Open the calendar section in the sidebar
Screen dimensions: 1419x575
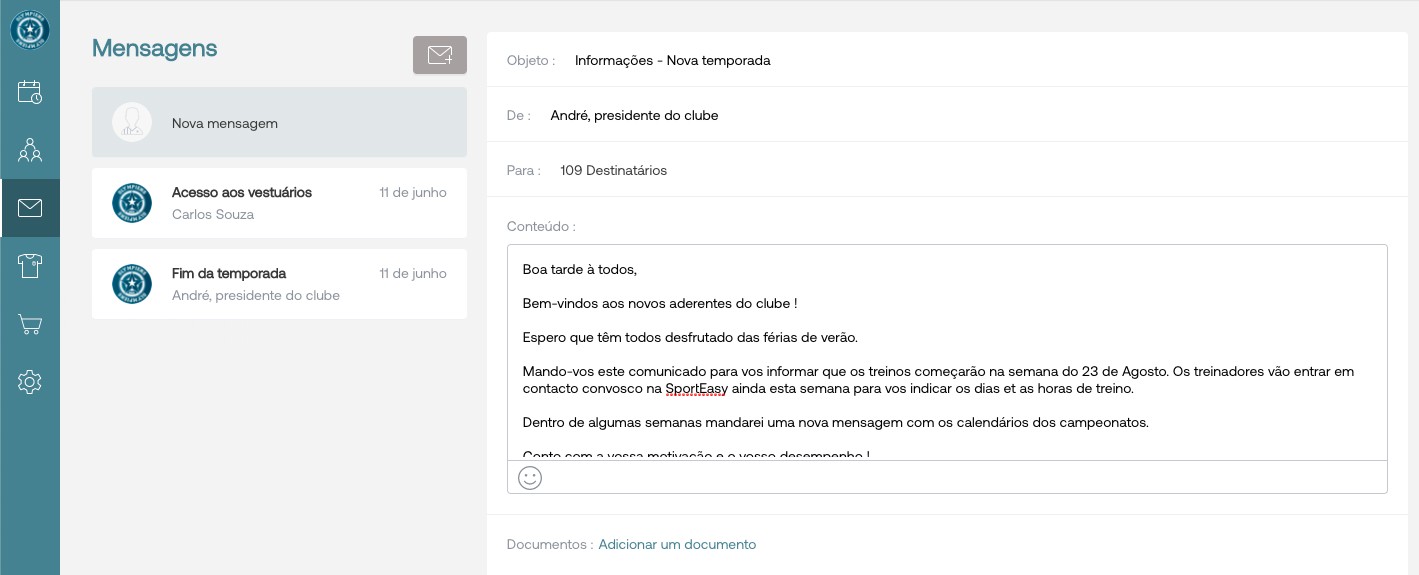tap(30, 93)
